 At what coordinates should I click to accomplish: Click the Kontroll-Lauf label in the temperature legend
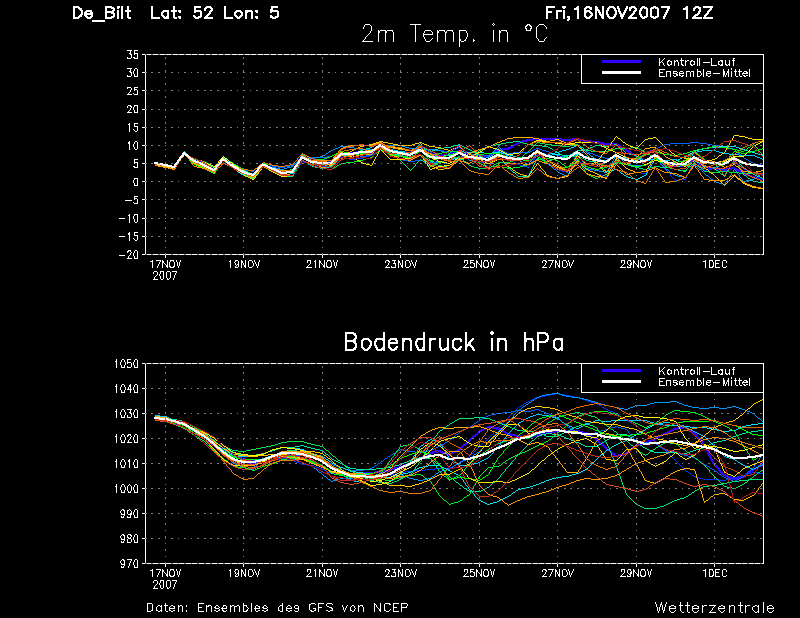[x=696, y=62]
